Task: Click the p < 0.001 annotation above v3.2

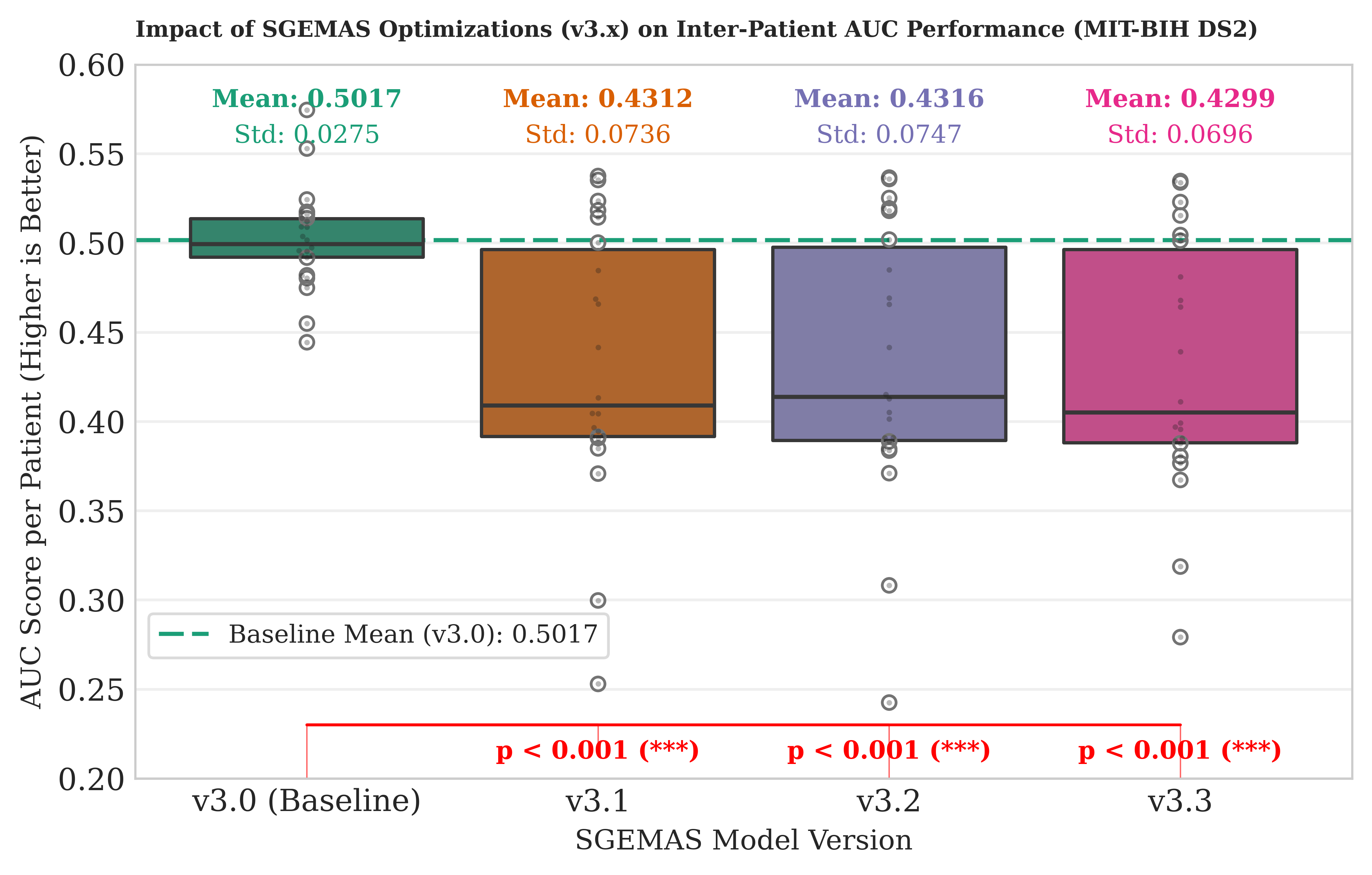Action: click(x=889, y=750)
